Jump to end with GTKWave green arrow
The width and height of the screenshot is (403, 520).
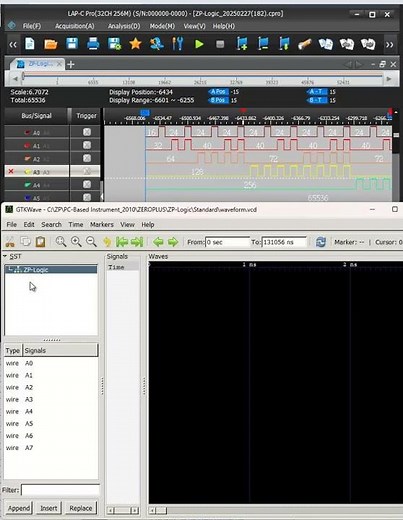click(137, 242)
